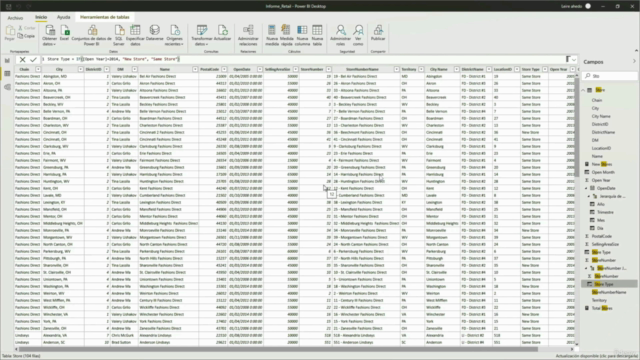Open Orígenes recientes list
This screenshot has width=640, height=360.
tap(174, 35)
